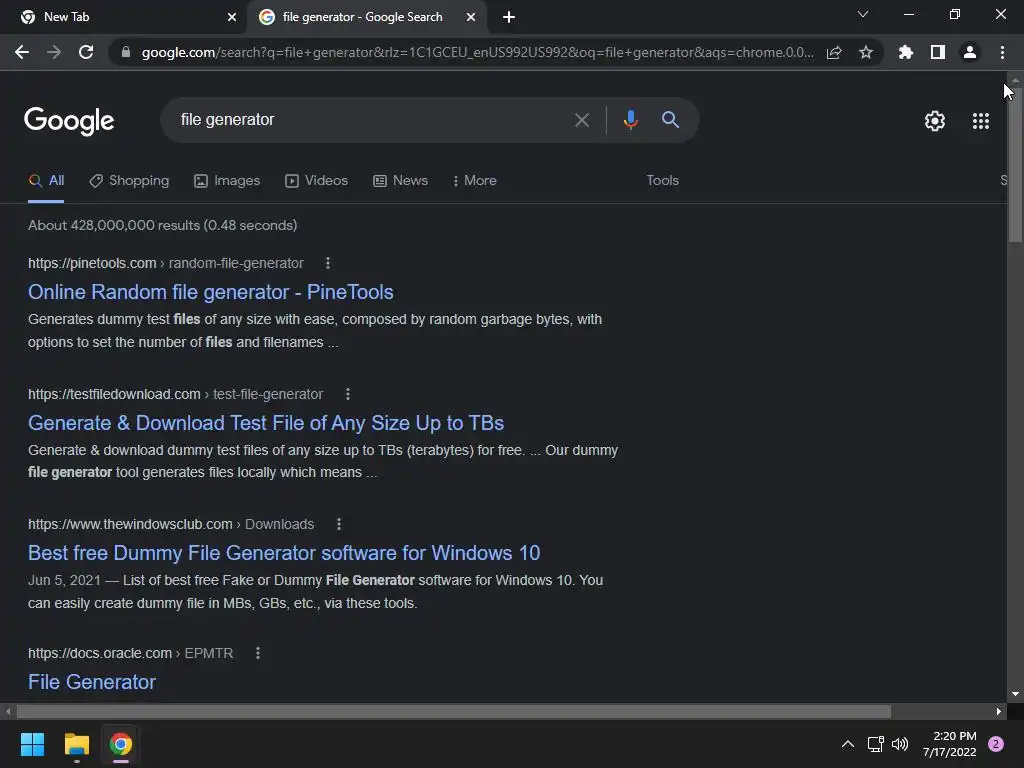Open the Oracle File Generator result
The width and height of the screenshot is (1024, 768).
92,682
